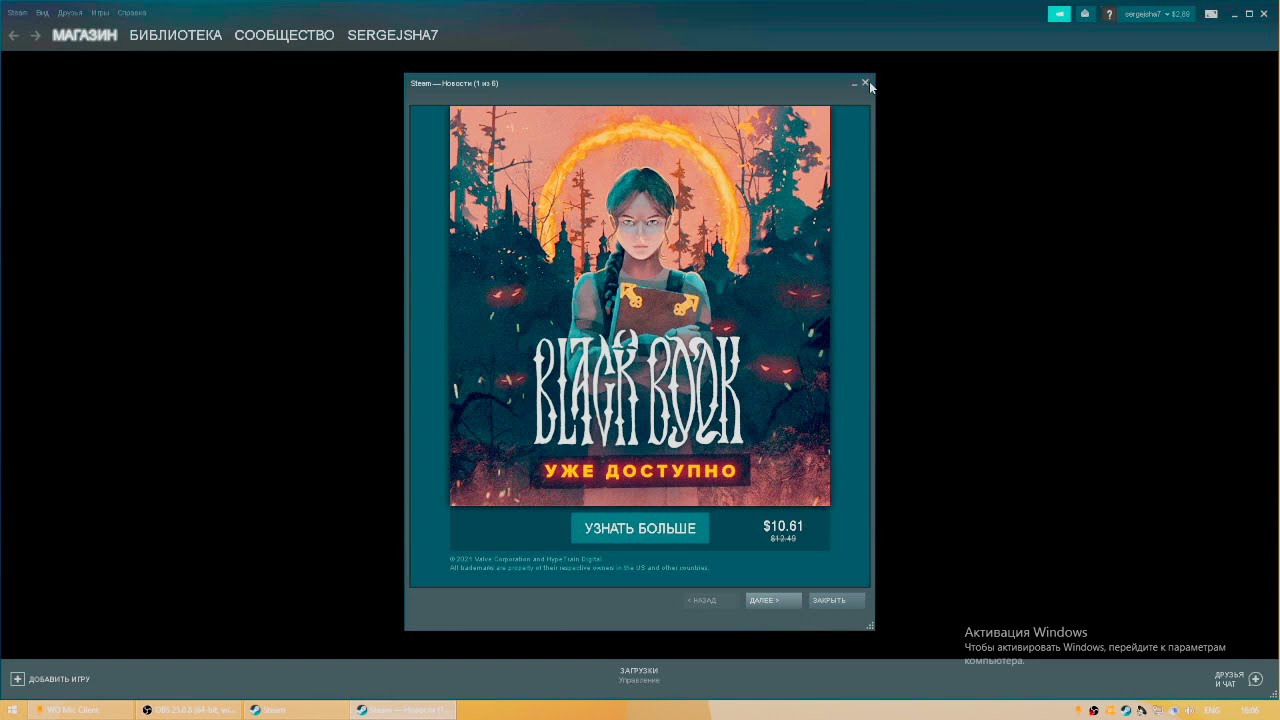Open the Steam menu
The height and width of the screenshot is (720, 1280).
[18, 13]
